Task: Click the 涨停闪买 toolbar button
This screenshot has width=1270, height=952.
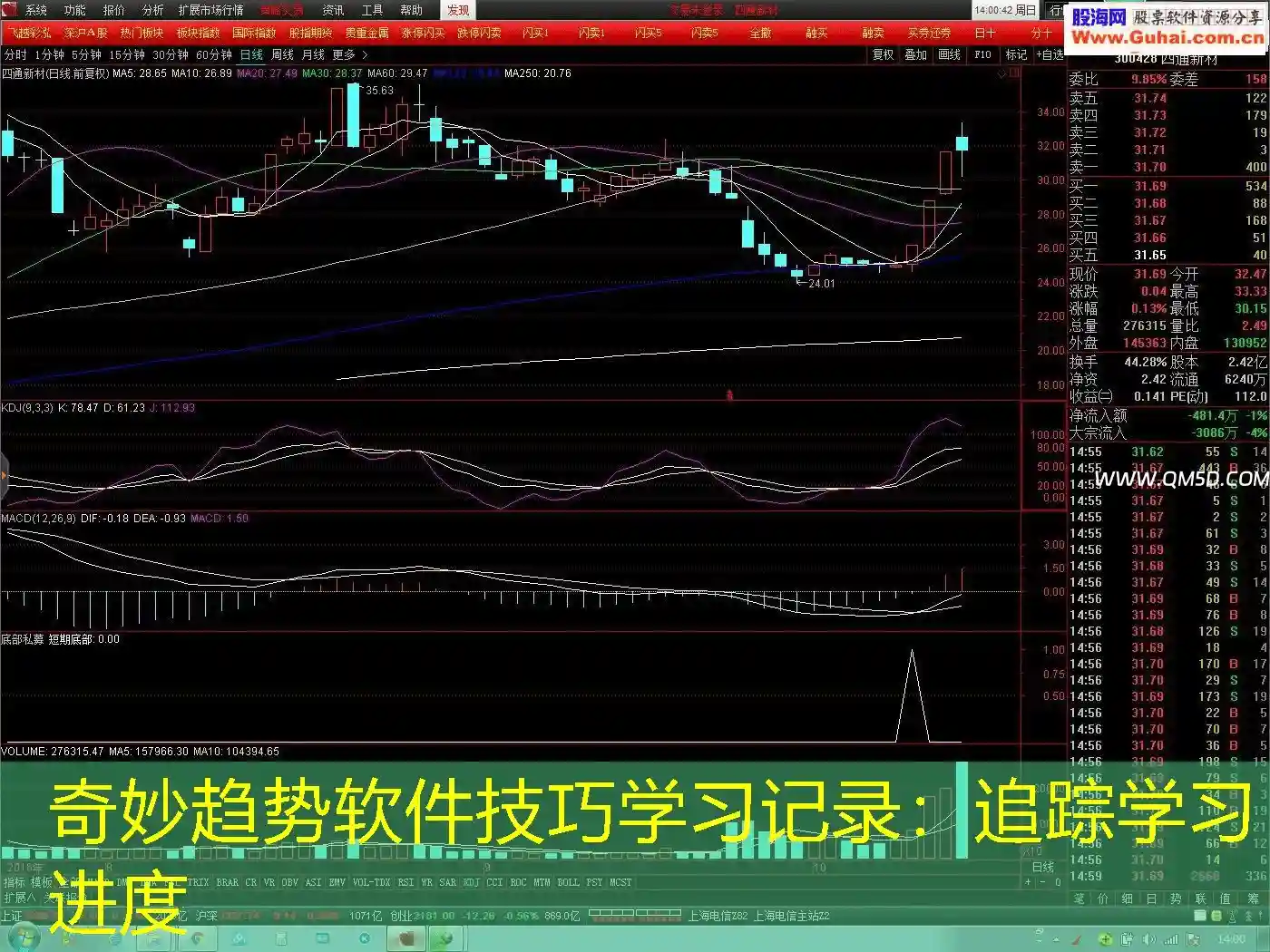Action: coord(424,33)
